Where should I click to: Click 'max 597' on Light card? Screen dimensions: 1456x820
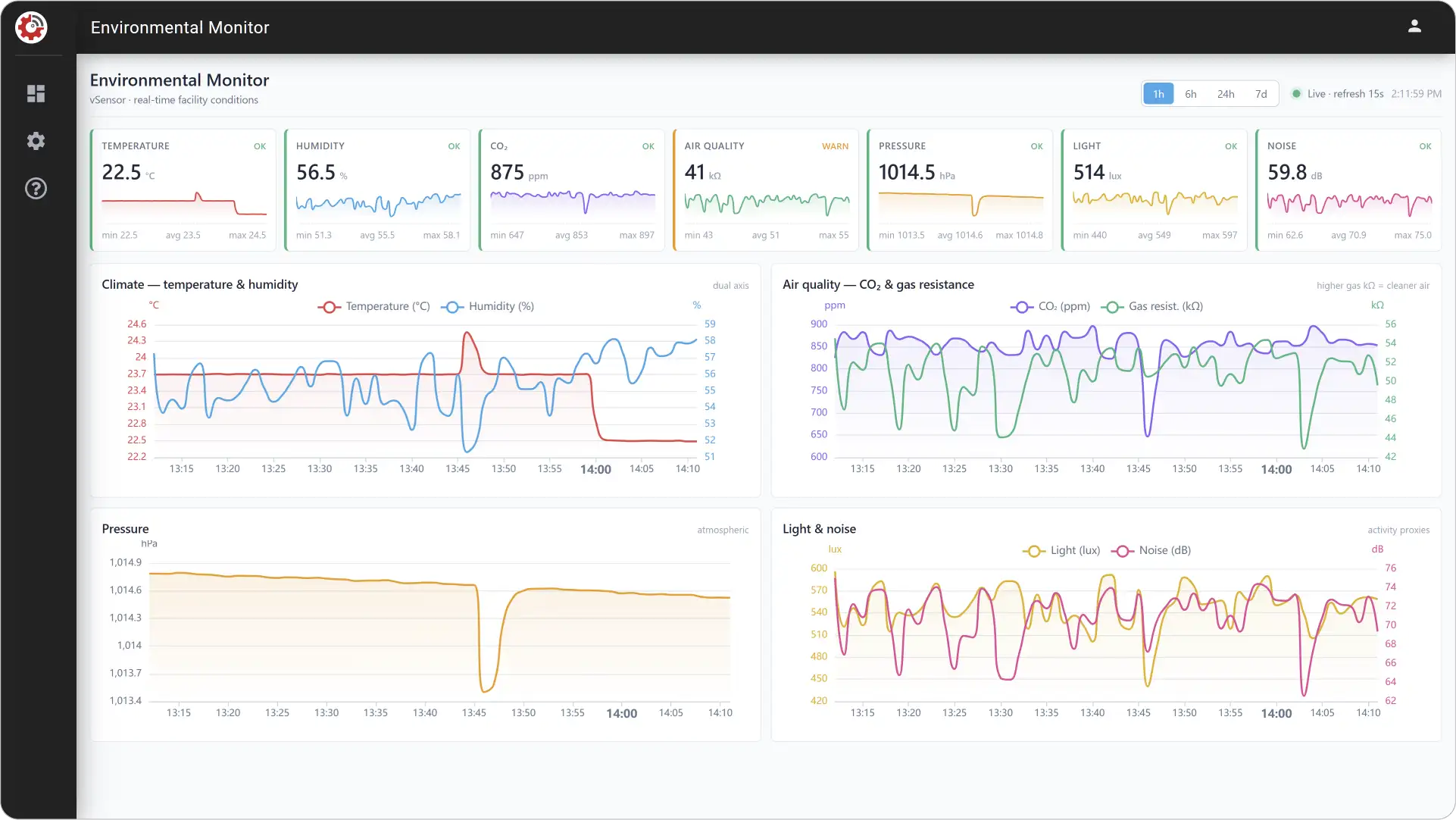[x=1220, y=235]
